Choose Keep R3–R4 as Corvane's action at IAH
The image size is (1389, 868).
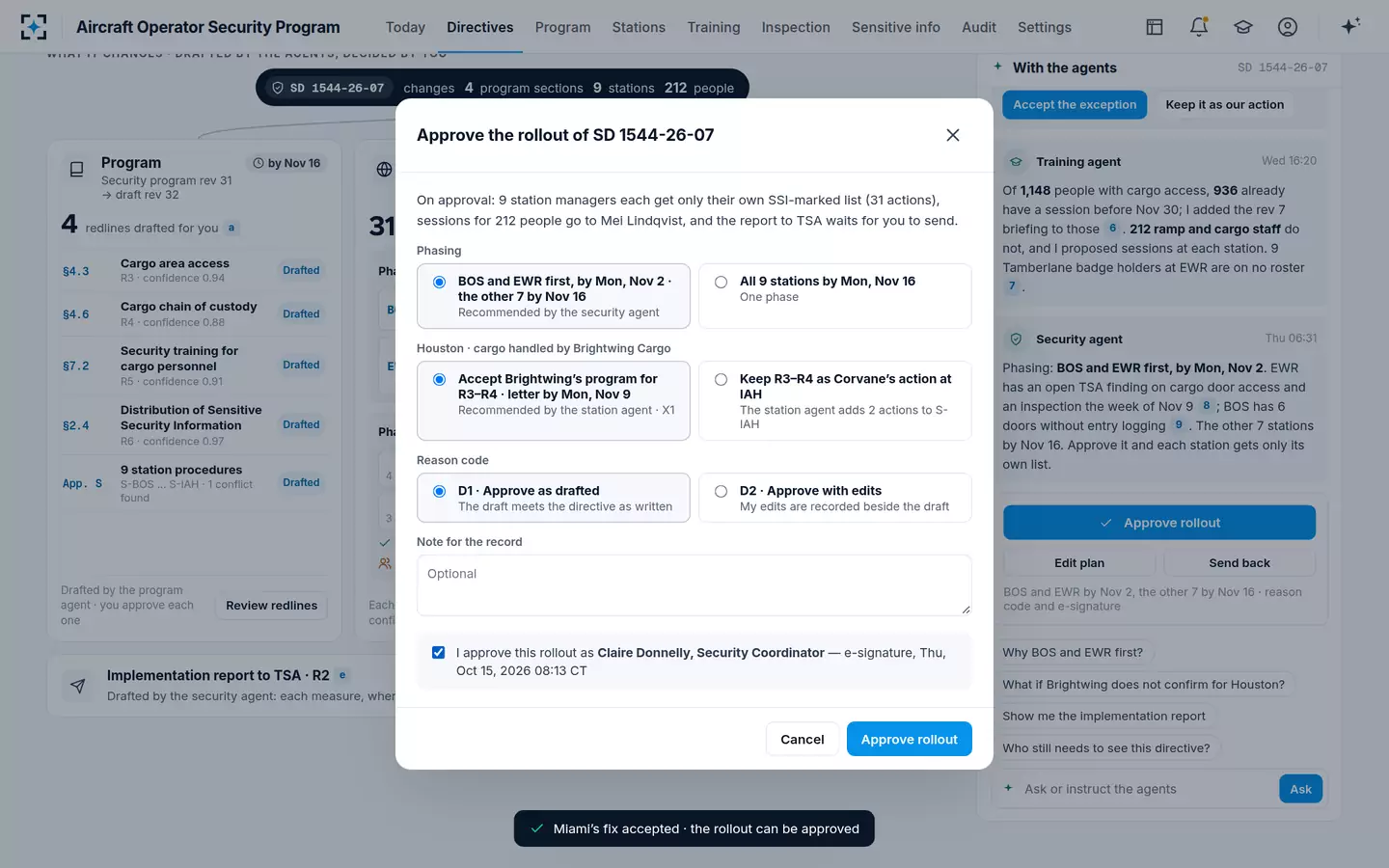click(x=834, y=400)
